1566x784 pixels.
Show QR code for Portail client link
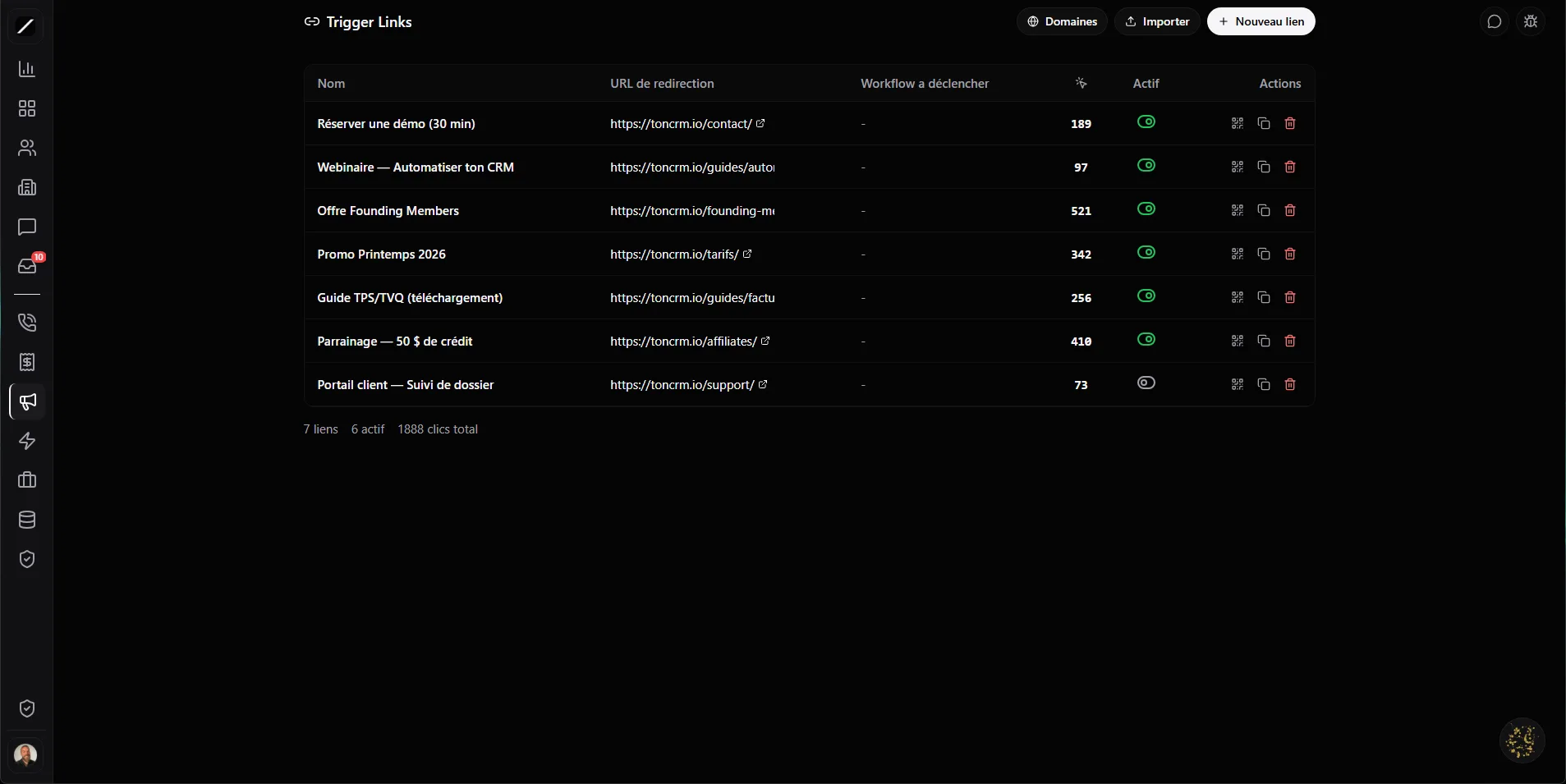coord(1238,384)
